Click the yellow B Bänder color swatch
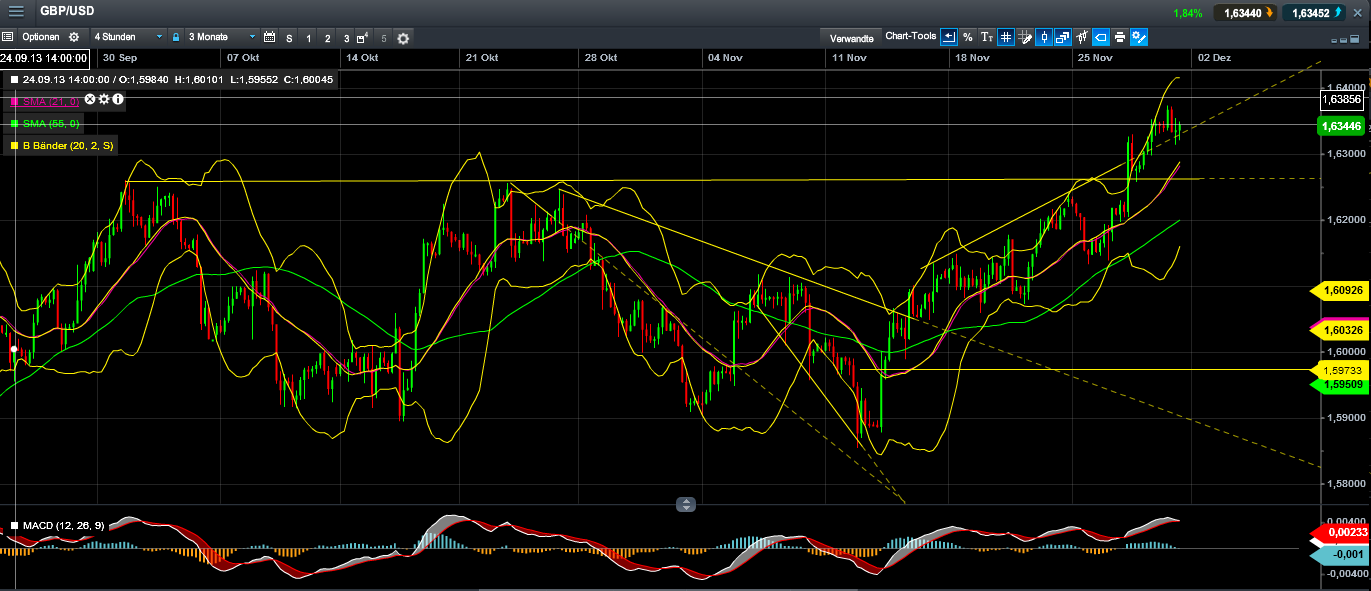The image size is (1371, 591). coord(14,146)
